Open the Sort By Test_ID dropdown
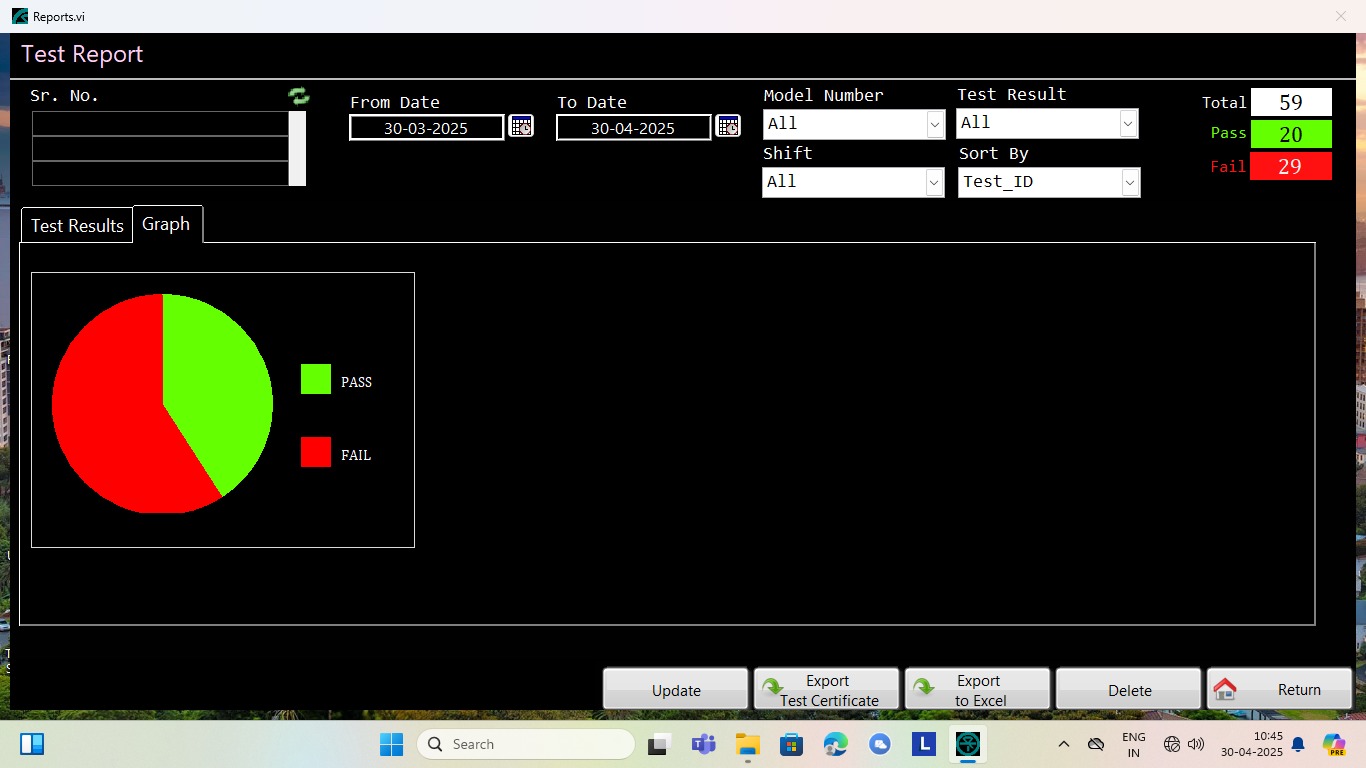The width and height of the screenshot is (1366, 768). tap(1130, 182)
